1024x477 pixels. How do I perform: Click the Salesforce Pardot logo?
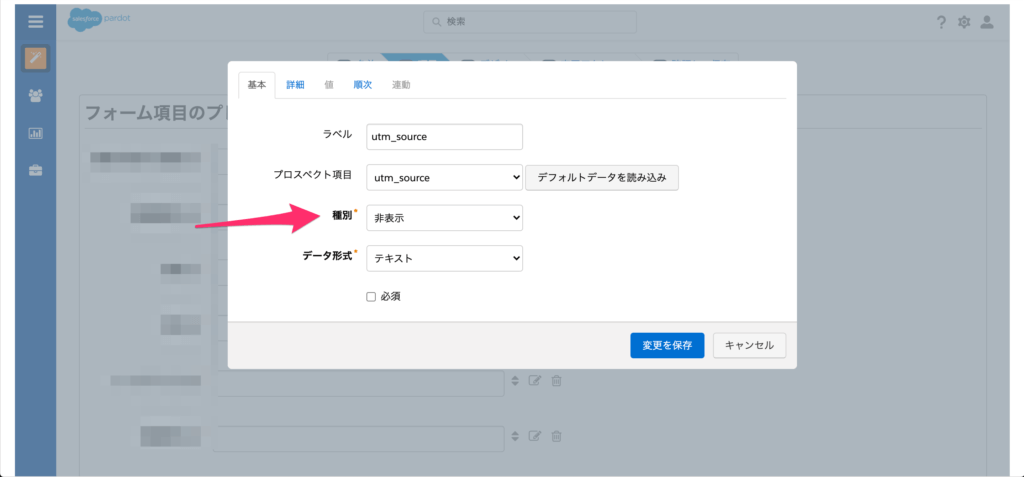98,21
